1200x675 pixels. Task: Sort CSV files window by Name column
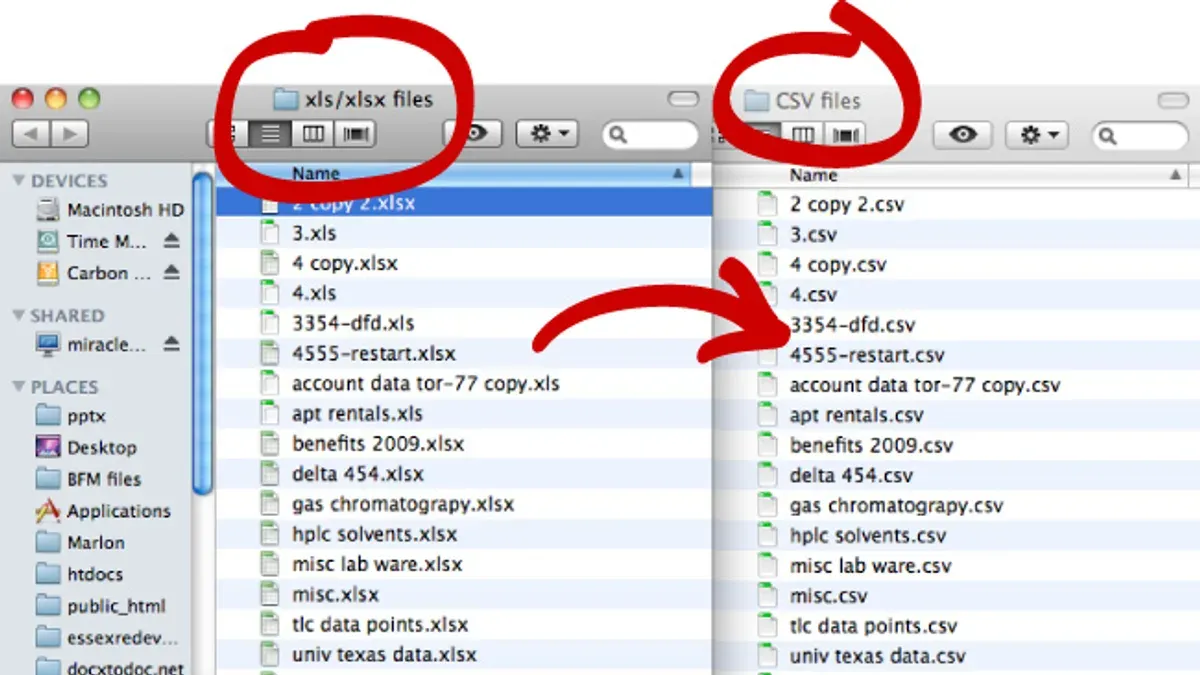coord(813,175)
